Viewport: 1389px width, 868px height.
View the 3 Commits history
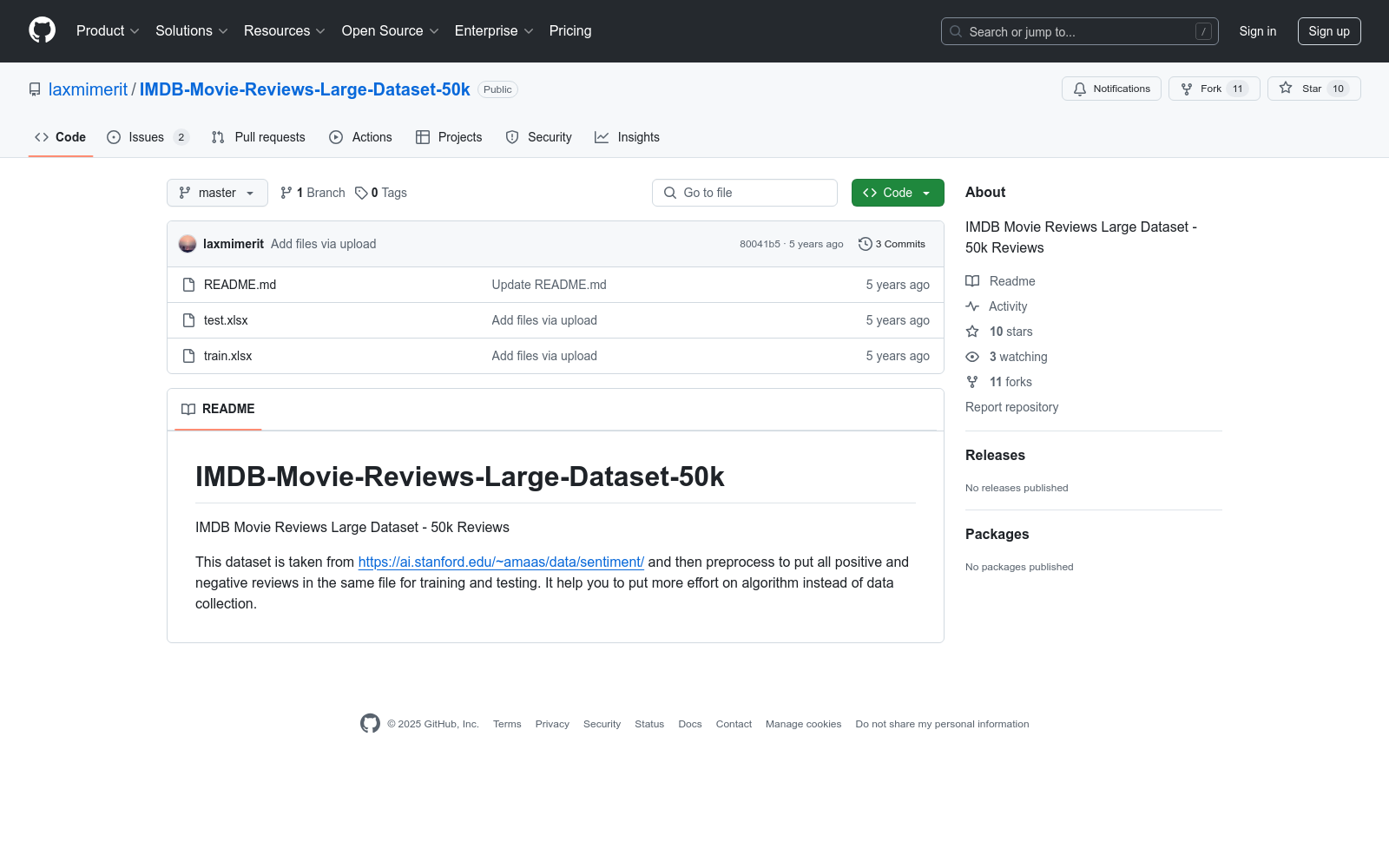pyautogui.click(x=892, y=244)
